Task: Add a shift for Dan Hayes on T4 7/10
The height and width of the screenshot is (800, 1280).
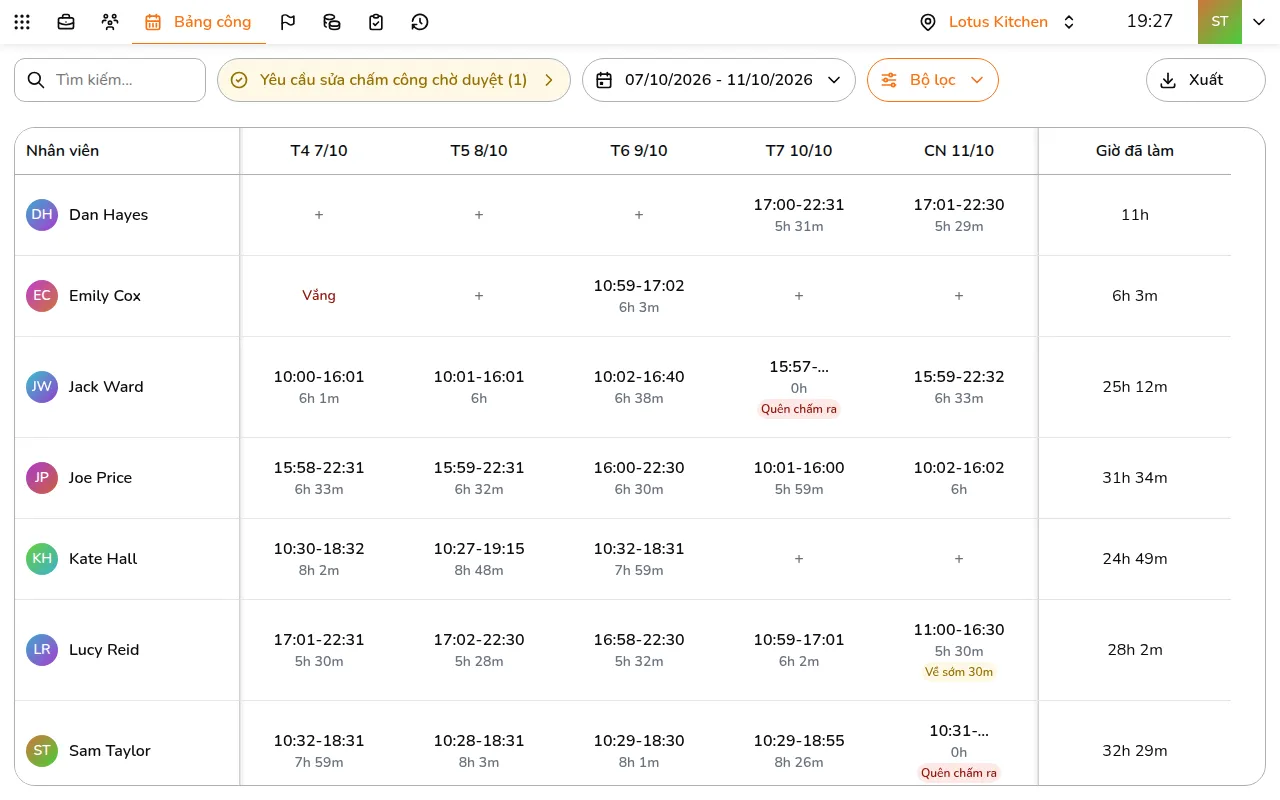Action: tap(319, 215)
